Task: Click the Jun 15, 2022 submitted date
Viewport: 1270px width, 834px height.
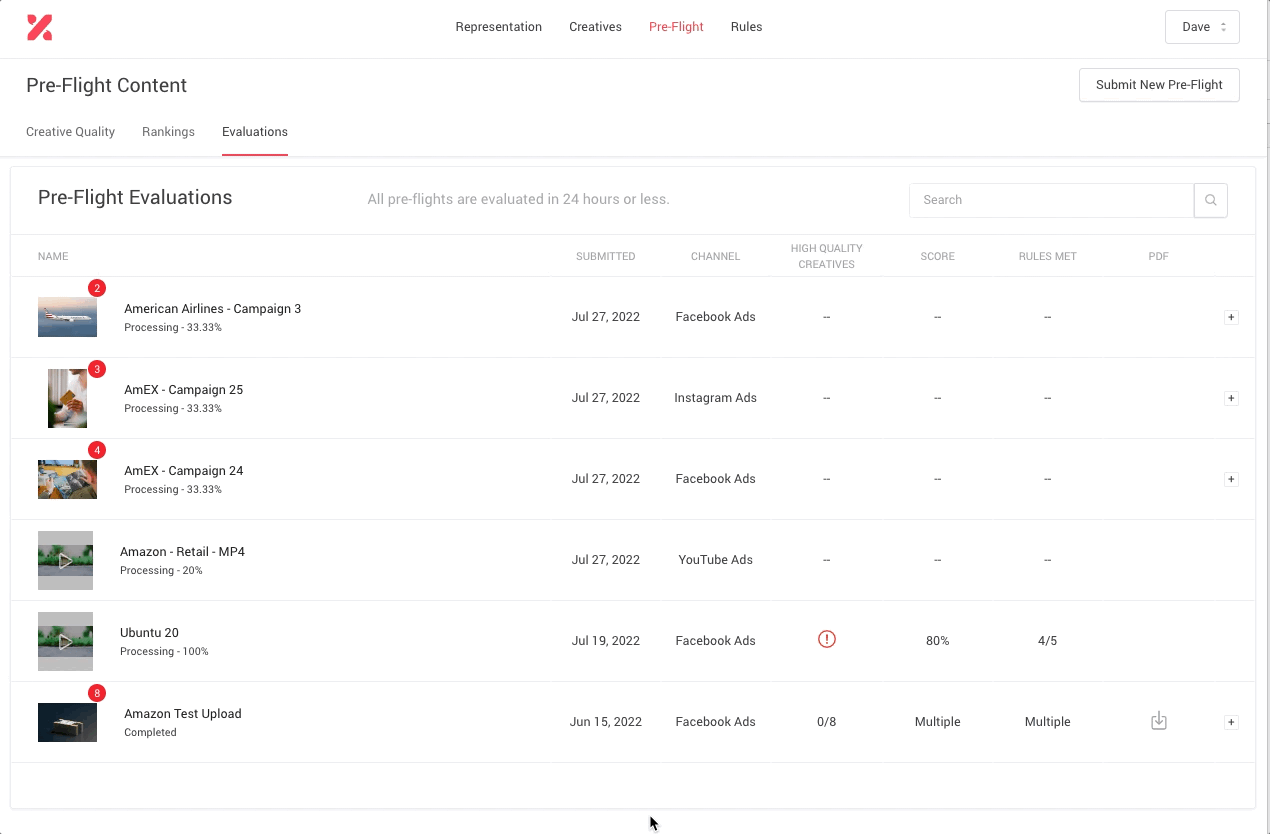Action: tap(605, 722)
